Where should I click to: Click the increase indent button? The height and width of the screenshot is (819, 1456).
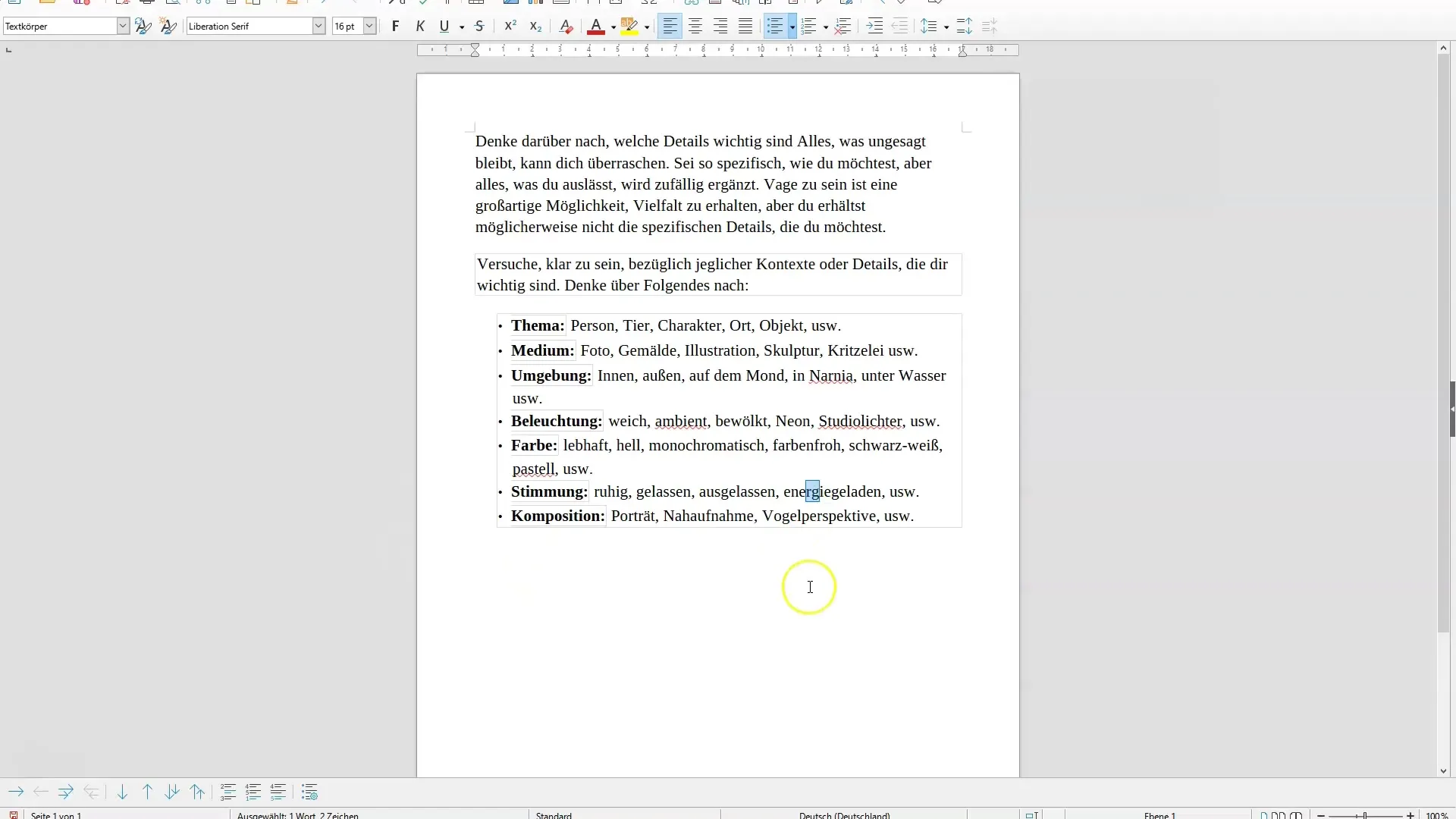click(x=873, y=26)
